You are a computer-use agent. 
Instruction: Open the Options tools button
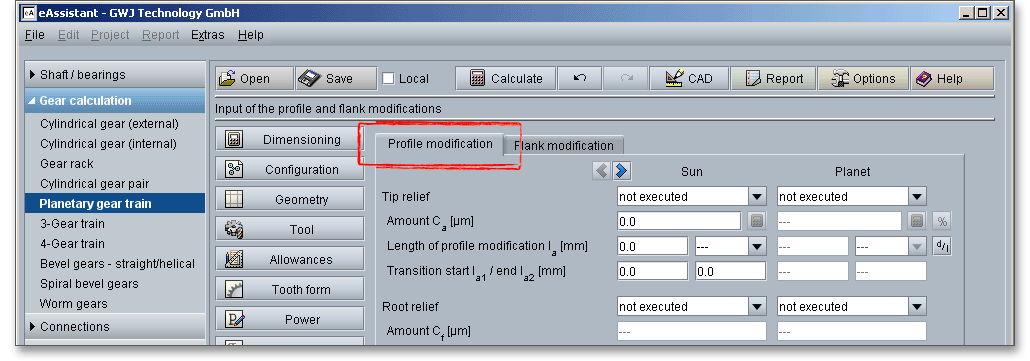click(x=863, y=79)
